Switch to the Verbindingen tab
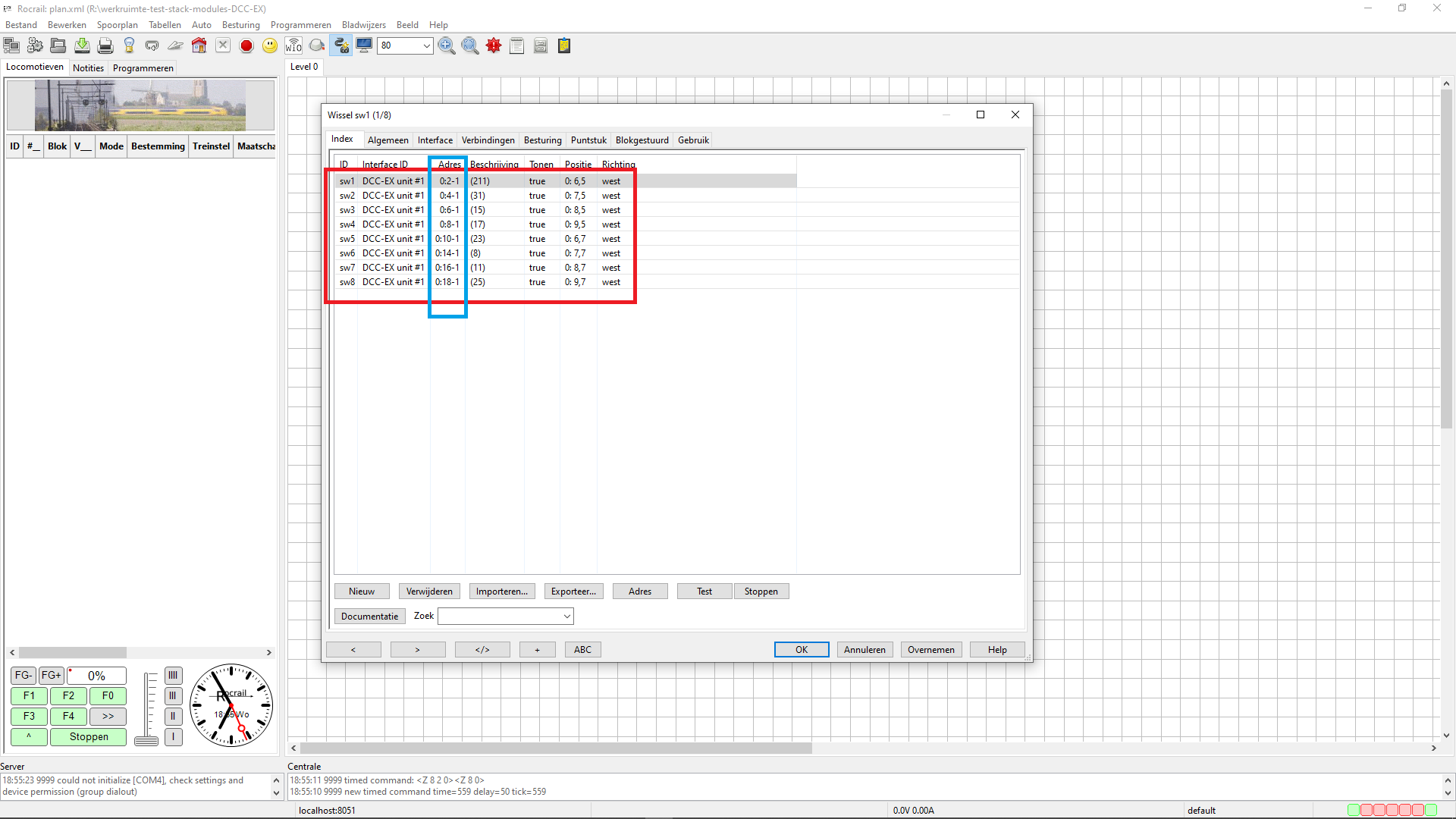The height and width of the screenshot is (819, 1456). [488, 140]
